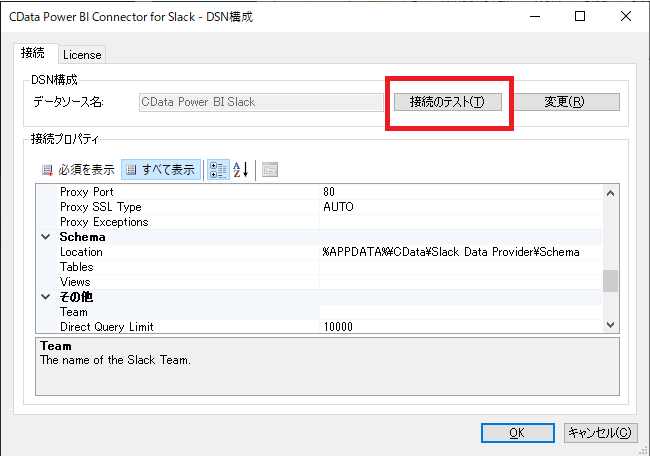Select the Direct Query Limit property
This screenshot has height=456, width=650.
pyautogui.click(x=319, y=327)
